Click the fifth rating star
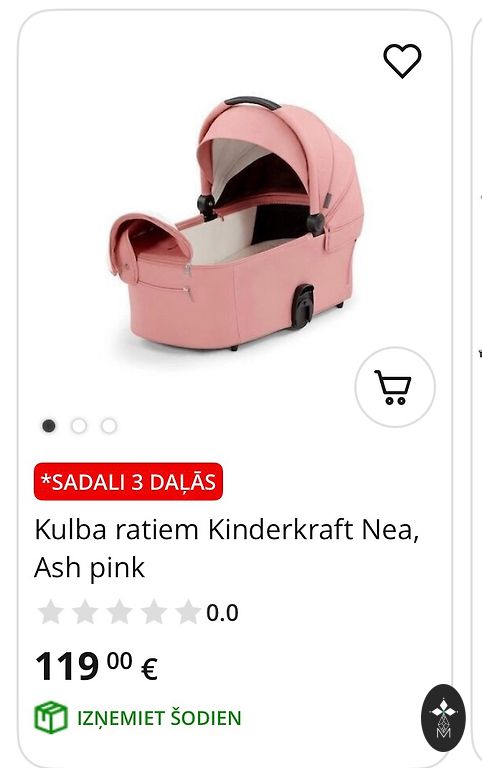The height and width of the screenshot is (768, 482). (x=188, y=612)
